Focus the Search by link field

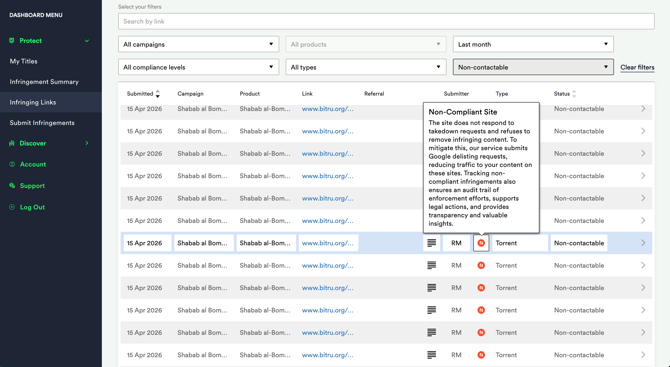(386, 21)
